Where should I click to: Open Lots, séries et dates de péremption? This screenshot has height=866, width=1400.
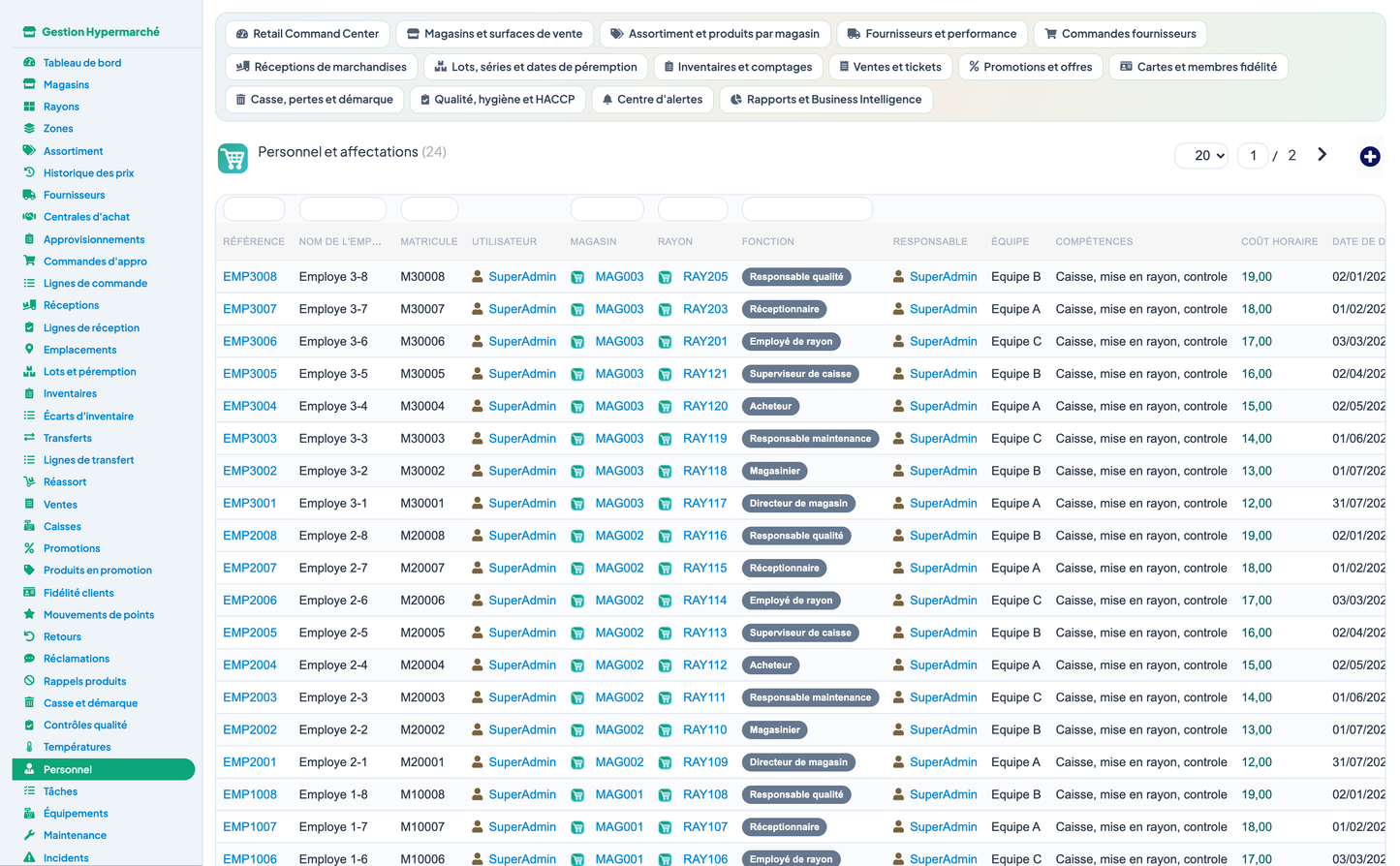(536, 67)
